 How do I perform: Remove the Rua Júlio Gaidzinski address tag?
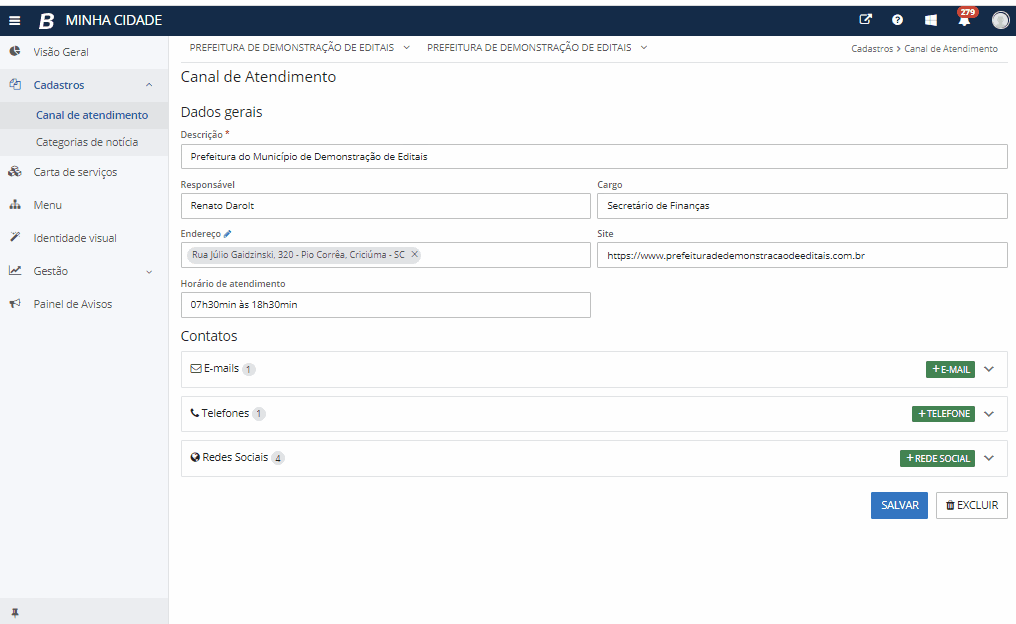coord(414,255)
